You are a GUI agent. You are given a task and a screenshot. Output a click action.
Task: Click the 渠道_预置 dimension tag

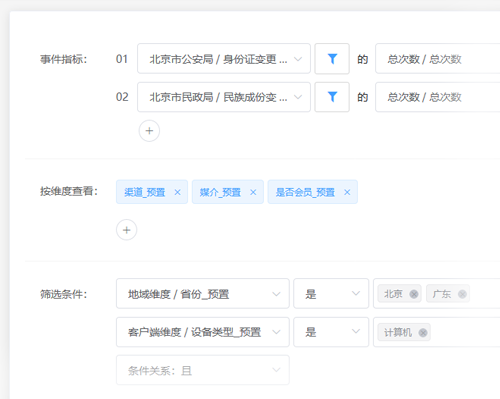[145, 192]
